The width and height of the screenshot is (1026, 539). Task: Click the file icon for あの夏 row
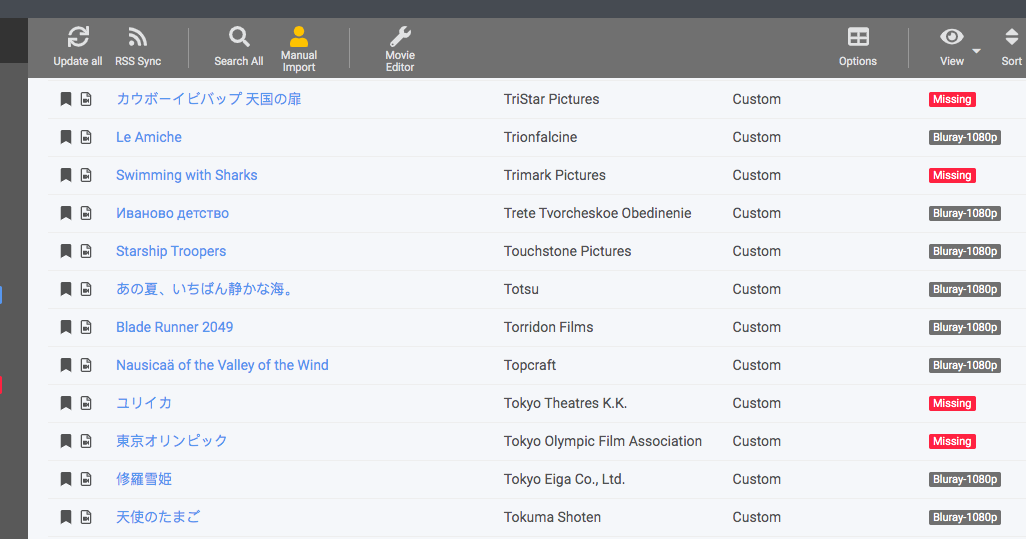pyautogui.click(x=86, y=289)
